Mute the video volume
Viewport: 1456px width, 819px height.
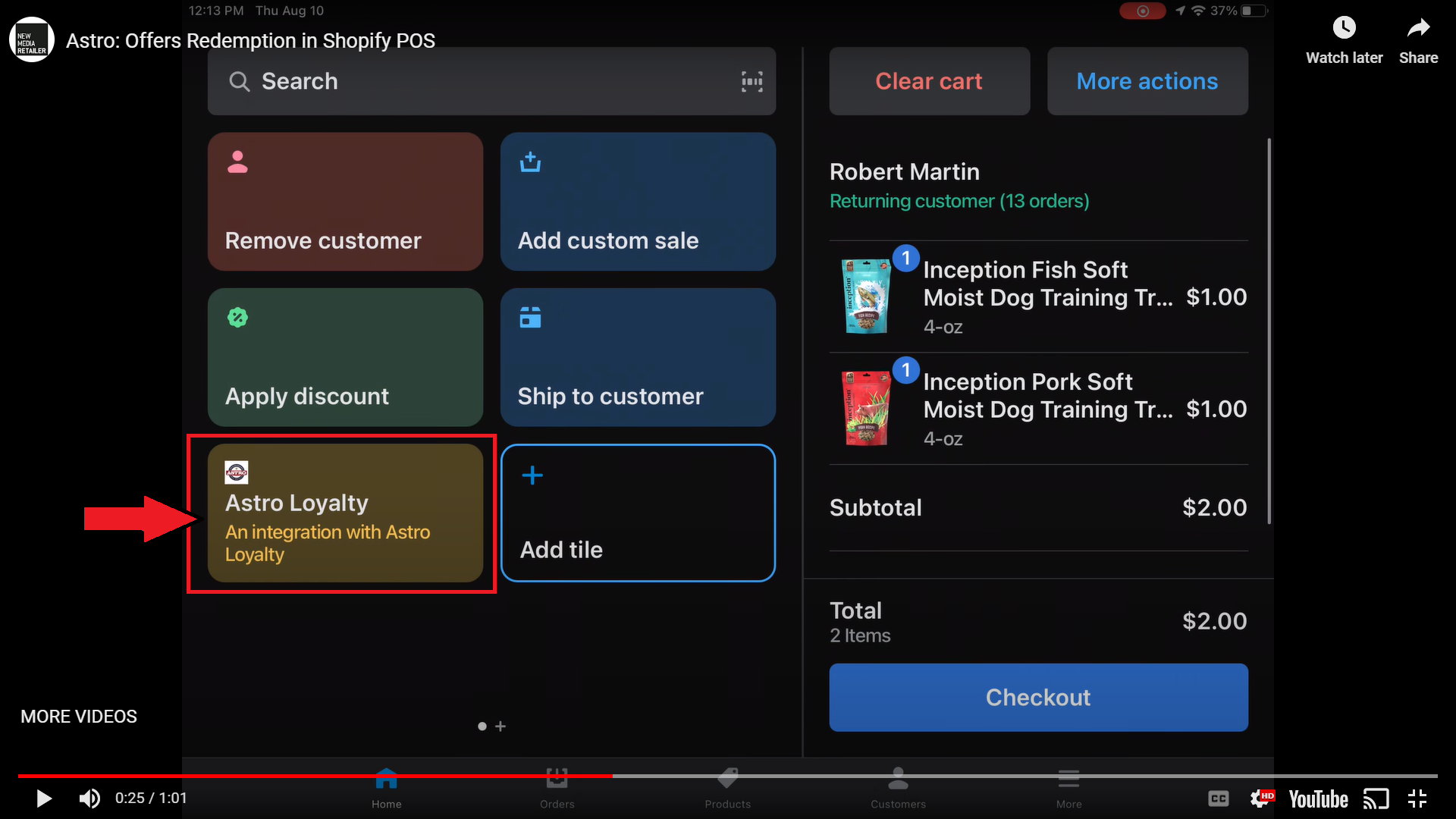point(89,799)
